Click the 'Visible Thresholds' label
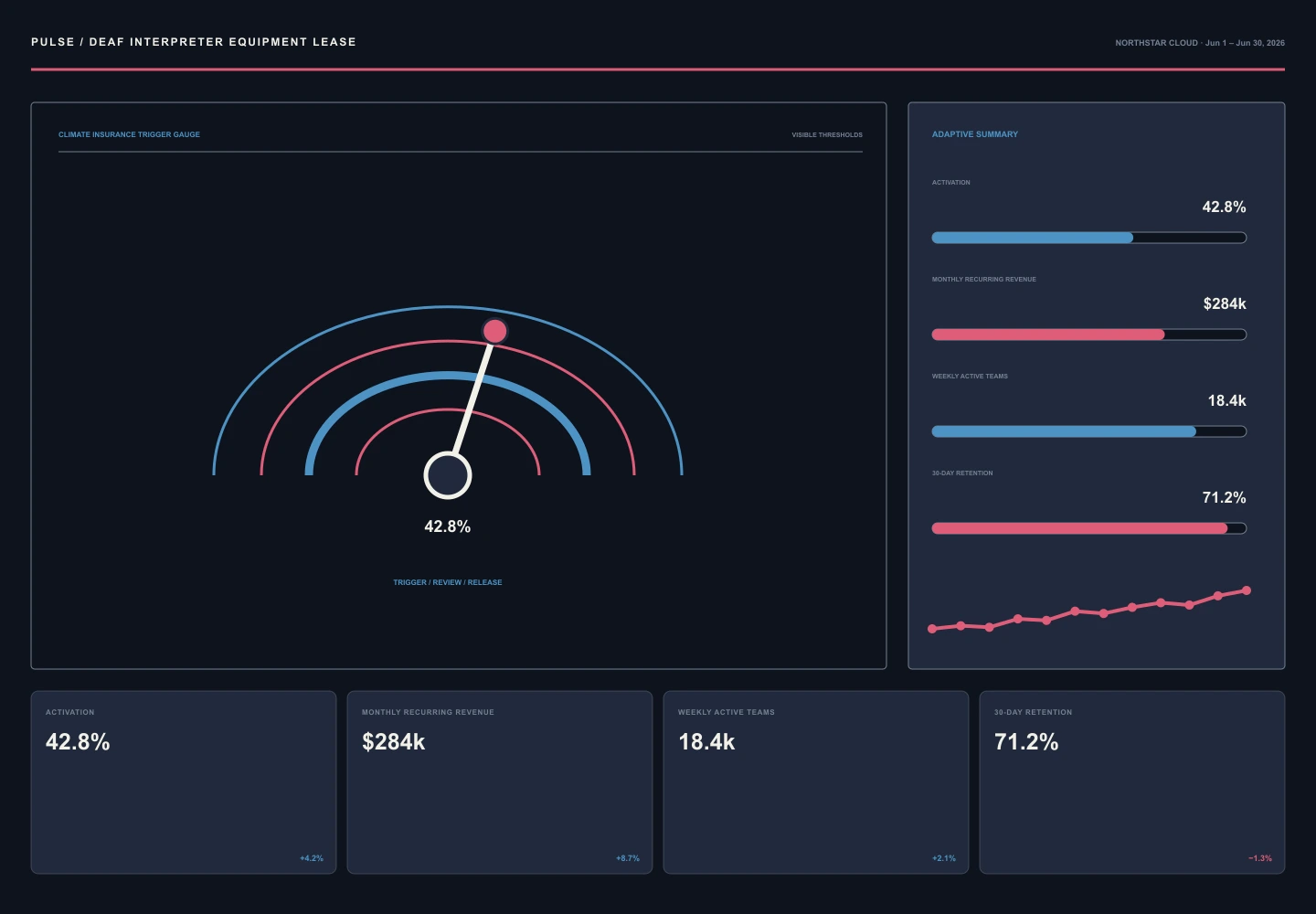Screen dimensions: 1316x914 pos(827,135)
